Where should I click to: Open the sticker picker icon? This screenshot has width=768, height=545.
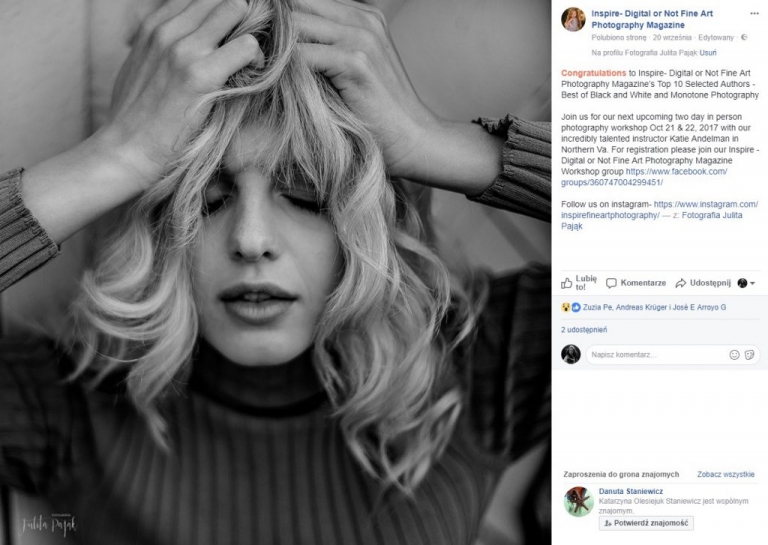coord(749,355)
